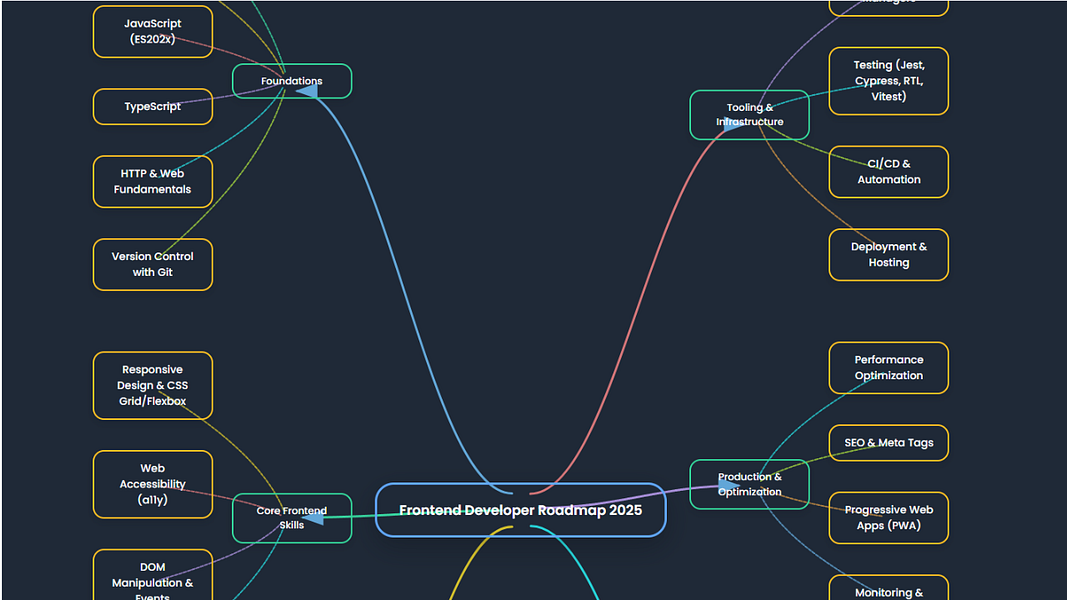Select the CI/CD & Automation node
1067x600 pixels.
click(x=889, y=171)
